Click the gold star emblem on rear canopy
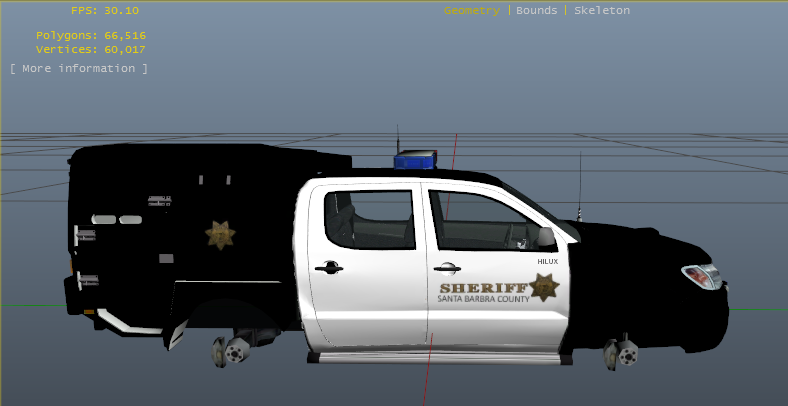 220,235
